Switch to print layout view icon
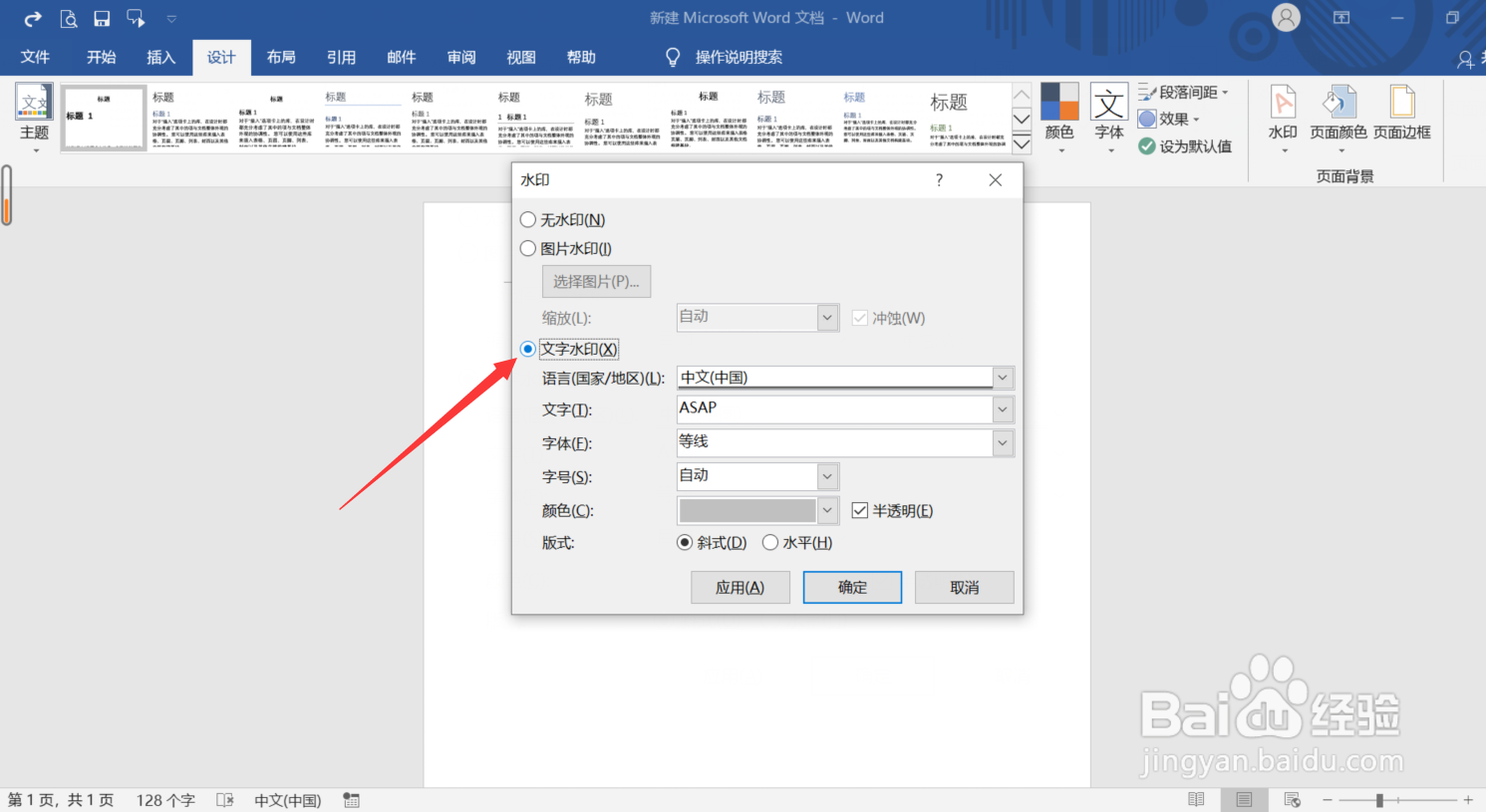 1244,800
